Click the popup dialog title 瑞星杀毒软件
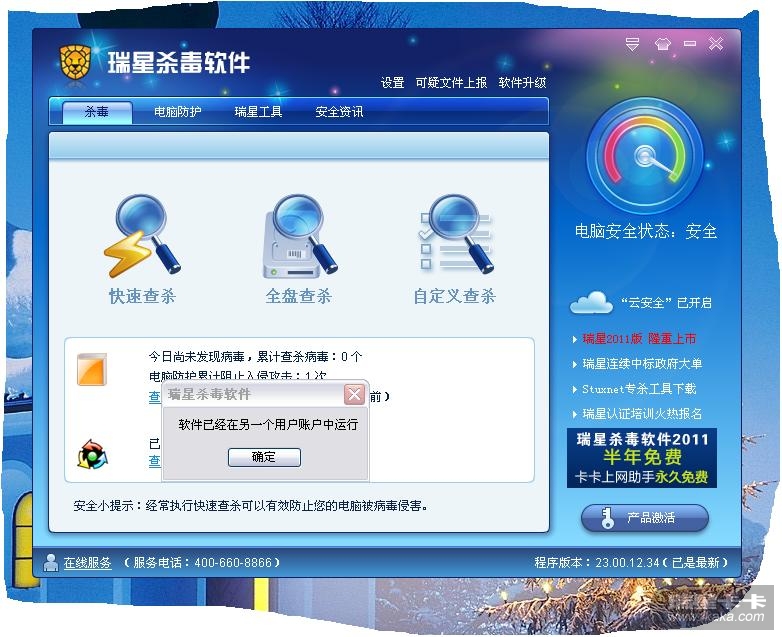 [x=209, y=394]
